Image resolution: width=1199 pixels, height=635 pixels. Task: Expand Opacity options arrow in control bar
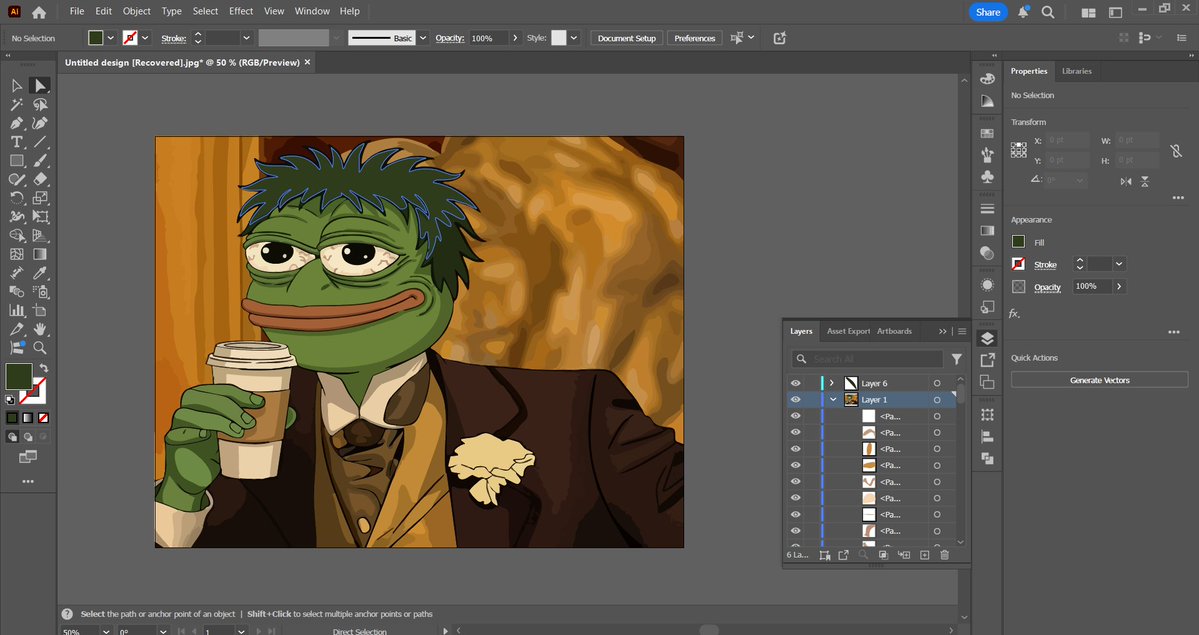[515, 37]
